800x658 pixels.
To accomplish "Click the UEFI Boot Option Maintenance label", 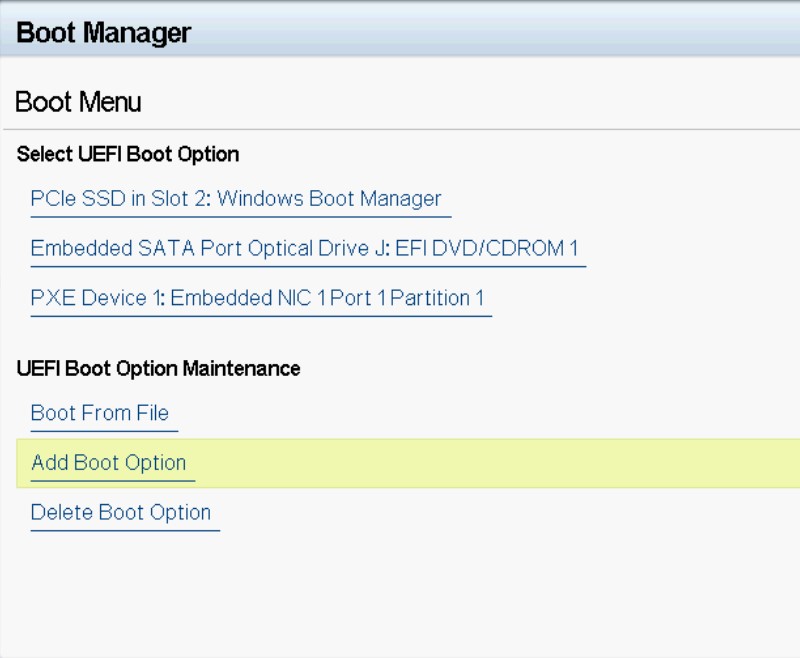I will 158,368.
